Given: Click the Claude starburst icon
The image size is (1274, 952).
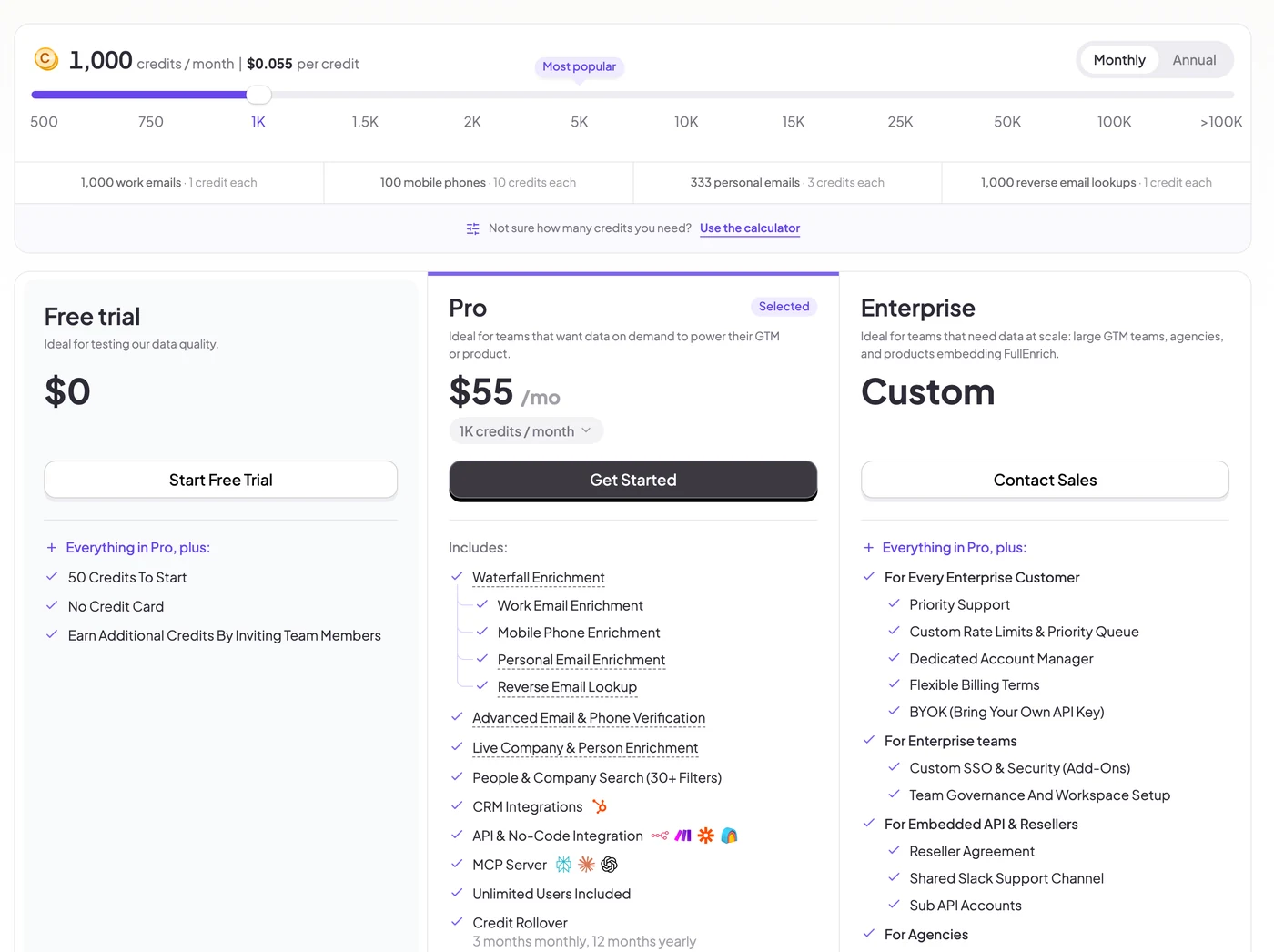Looking at the screenshot, I should [587, 865].
